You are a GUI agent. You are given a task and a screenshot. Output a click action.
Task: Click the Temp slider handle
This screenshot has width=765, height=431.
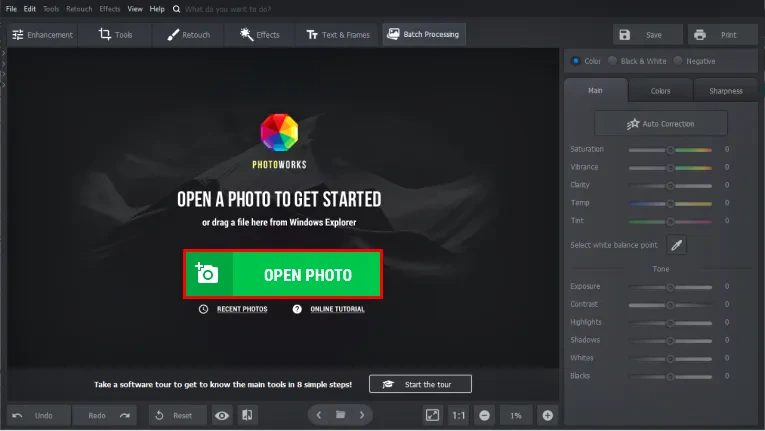(670, 204)
